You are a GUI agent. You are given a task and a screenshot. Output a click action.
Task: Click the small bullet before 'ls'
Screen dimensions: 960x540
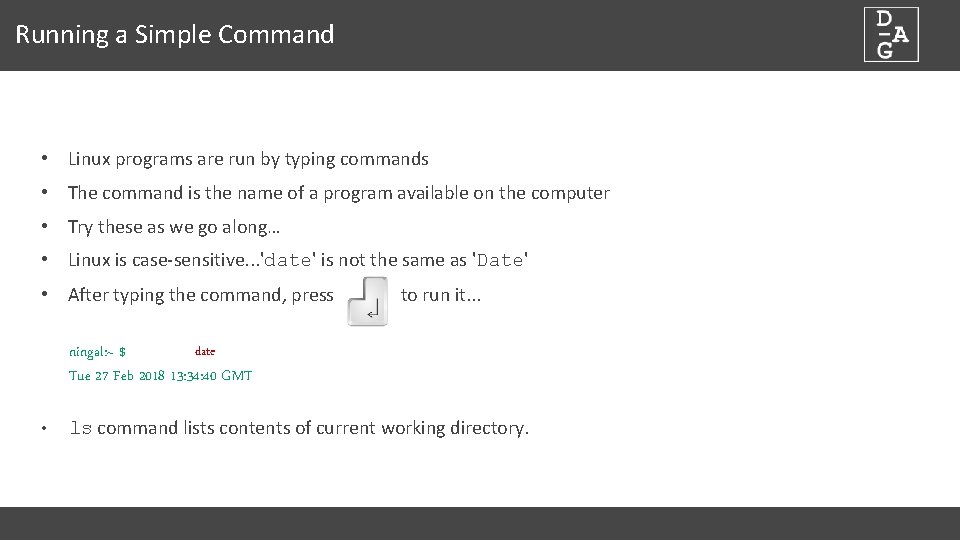[46, 430]
